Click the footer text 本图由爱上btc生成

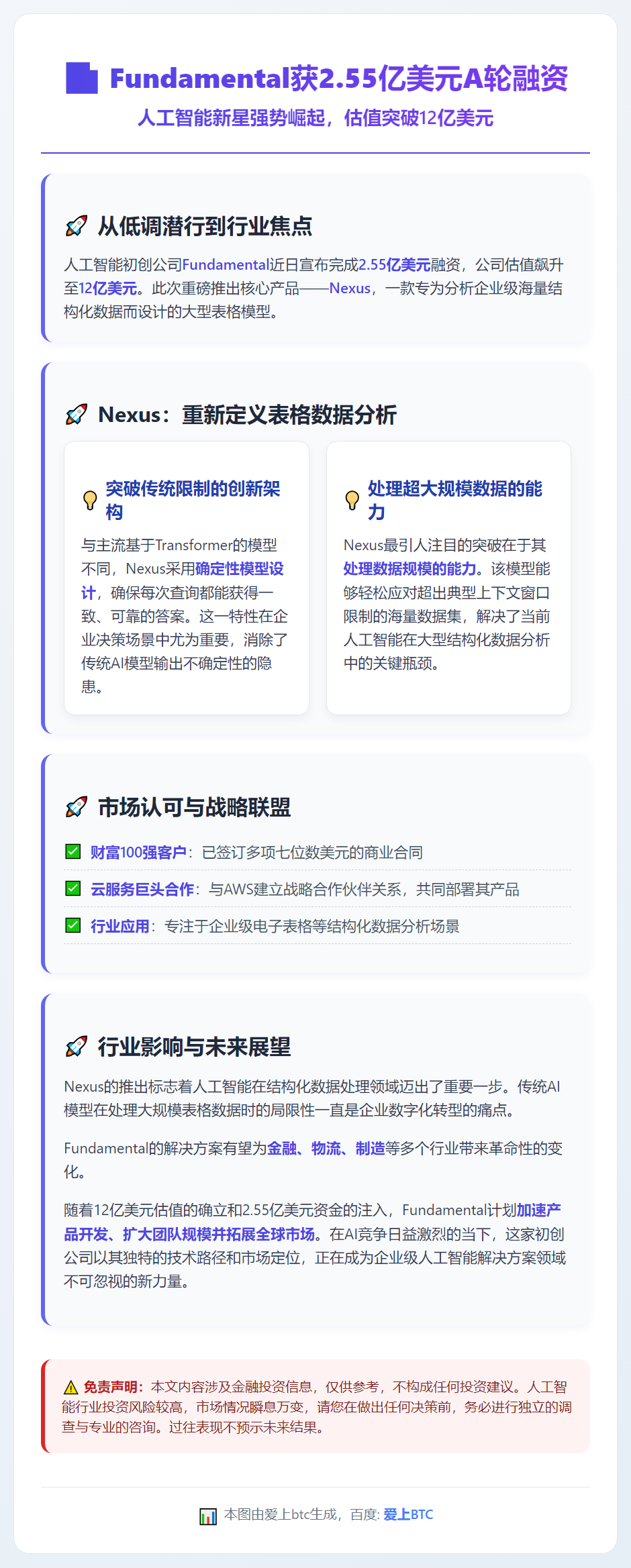point(281,1514)
